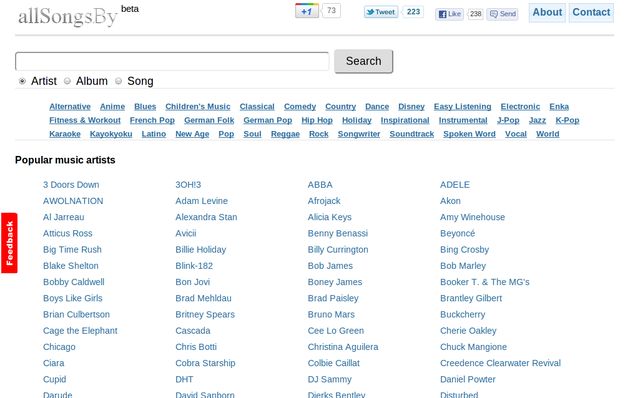This screenshot has height=398, width=630.
Task: Select the Song radio button
Action: [118, 81]
